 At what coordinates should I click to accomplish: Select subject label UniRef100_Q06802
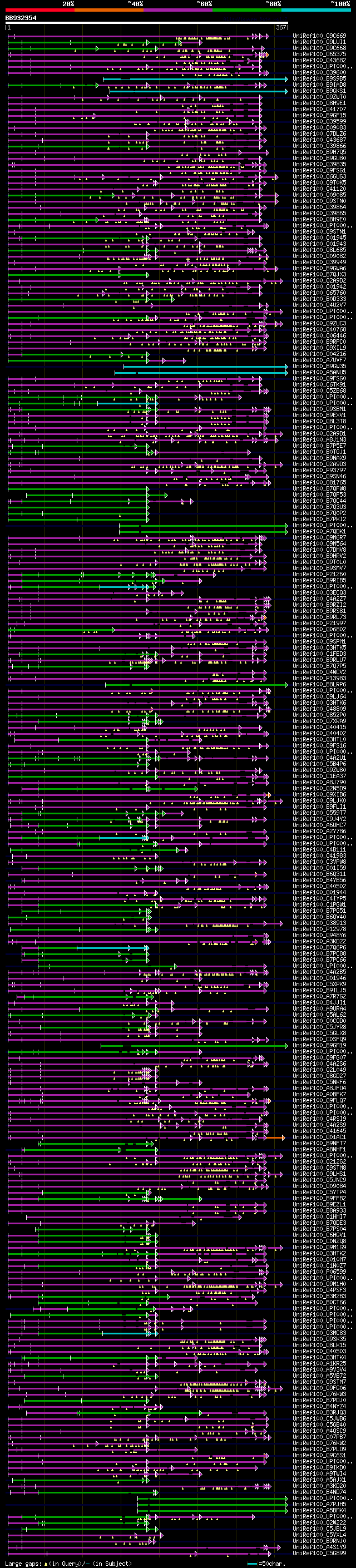click(319, 630)
